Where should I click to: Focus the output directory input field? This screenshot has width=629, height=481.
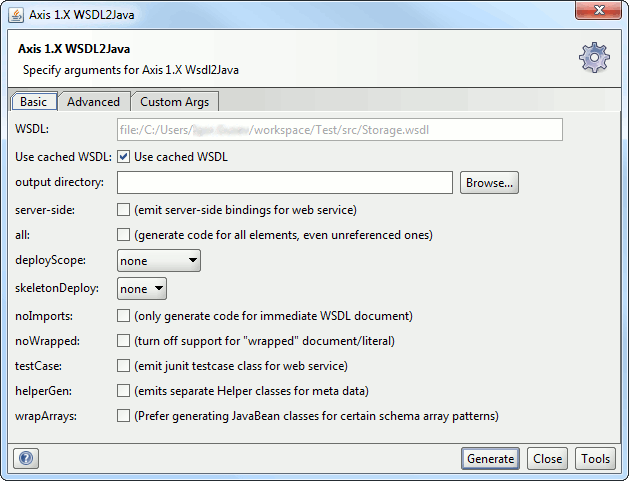click(x=285, y=183)
